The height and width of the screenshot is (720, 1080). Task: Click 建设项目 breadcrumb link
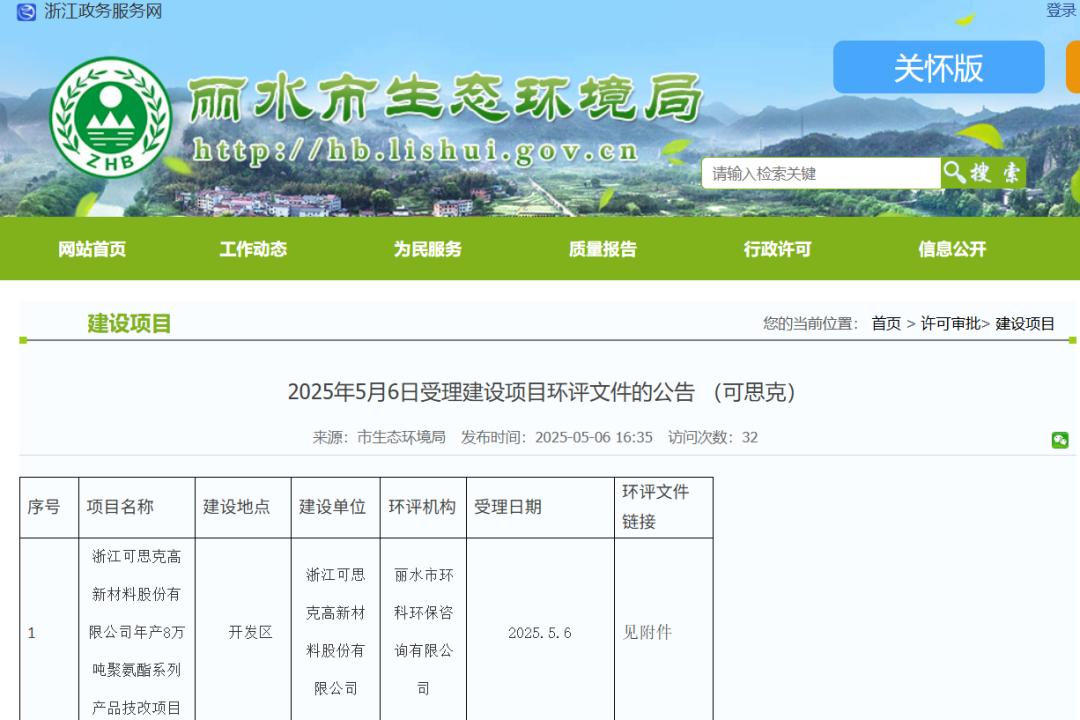point(1025,324)
